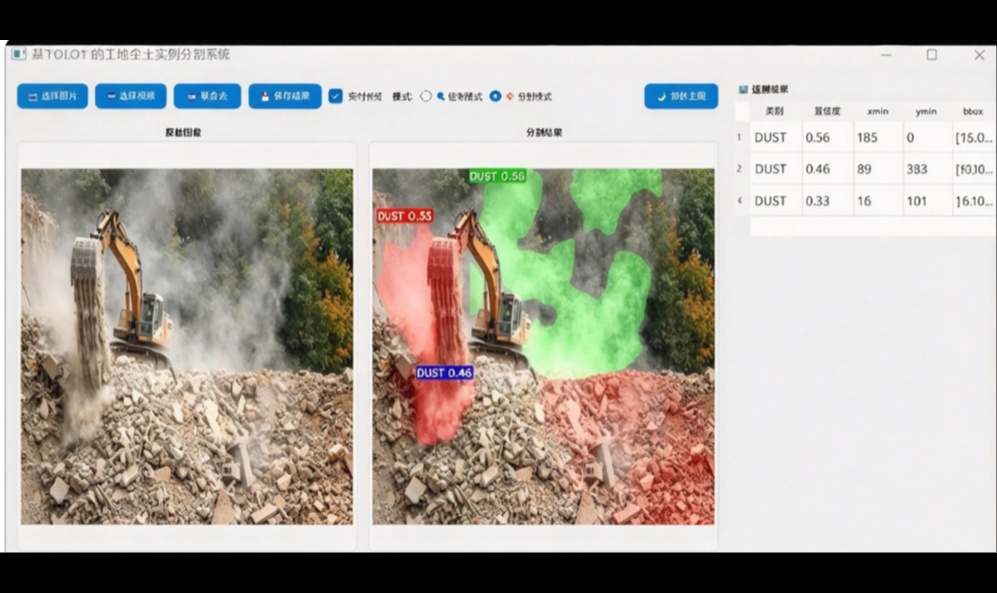Screen dimensions: 997x593
Task: Click the category column header above DUST
Action: 775,111
